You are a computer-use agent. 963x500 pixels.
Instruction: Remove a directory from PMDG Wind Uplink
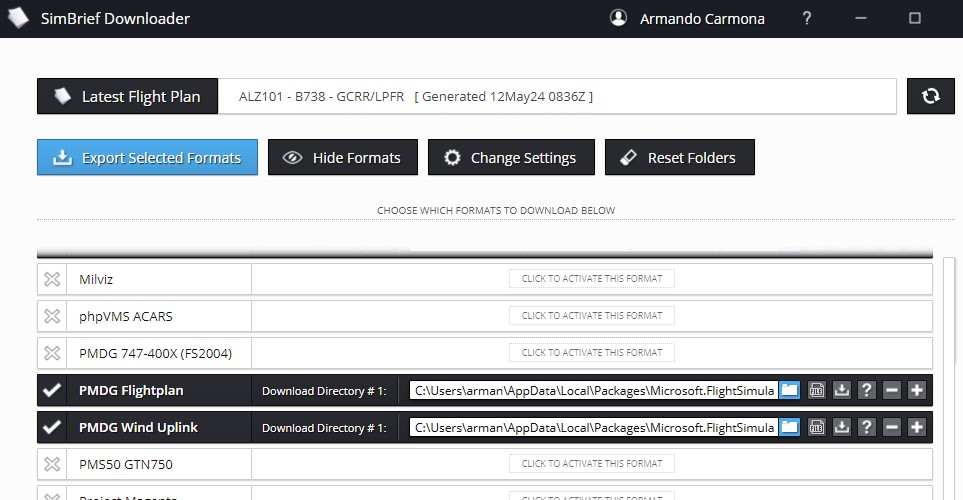point(892,427)
